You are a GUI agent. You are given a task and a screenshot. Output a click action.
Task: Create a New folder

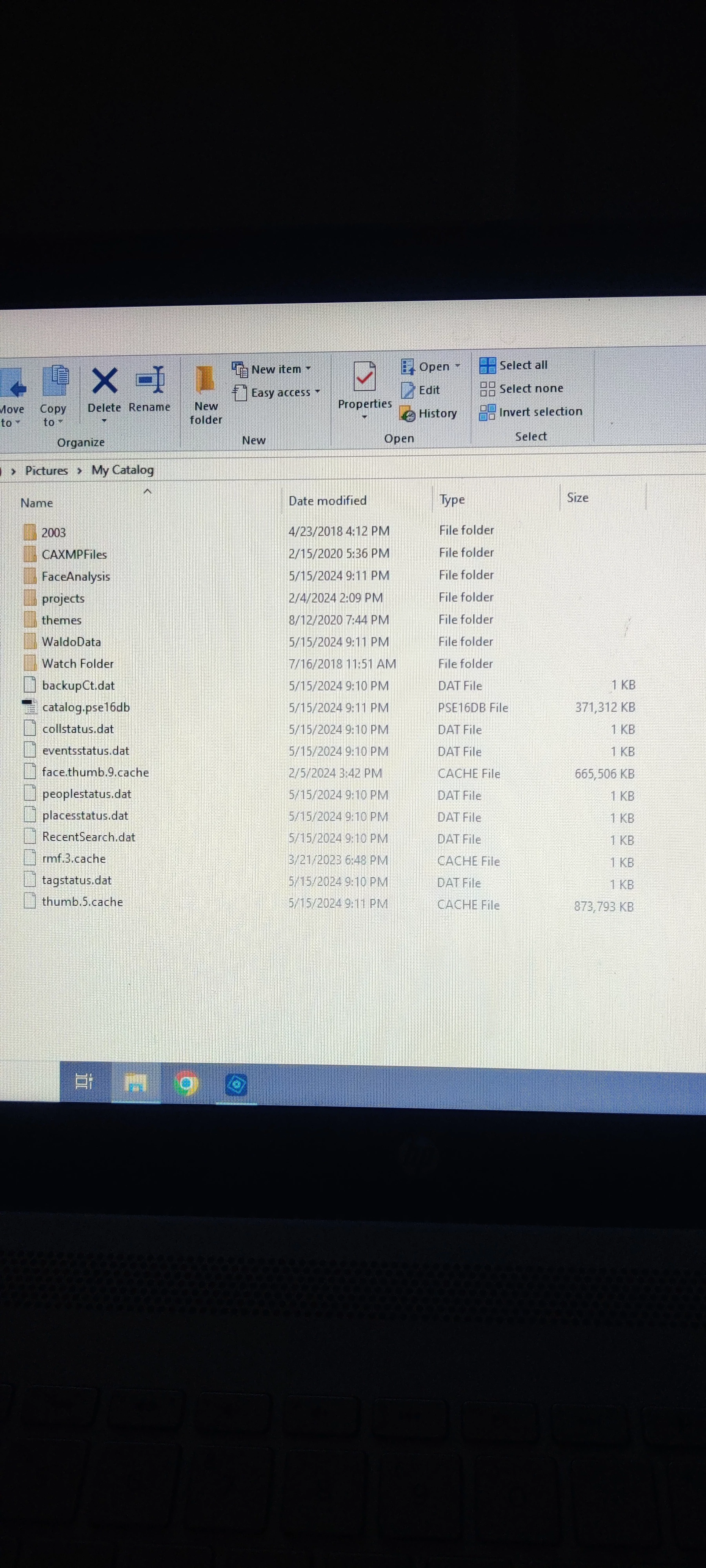point(206,394)
